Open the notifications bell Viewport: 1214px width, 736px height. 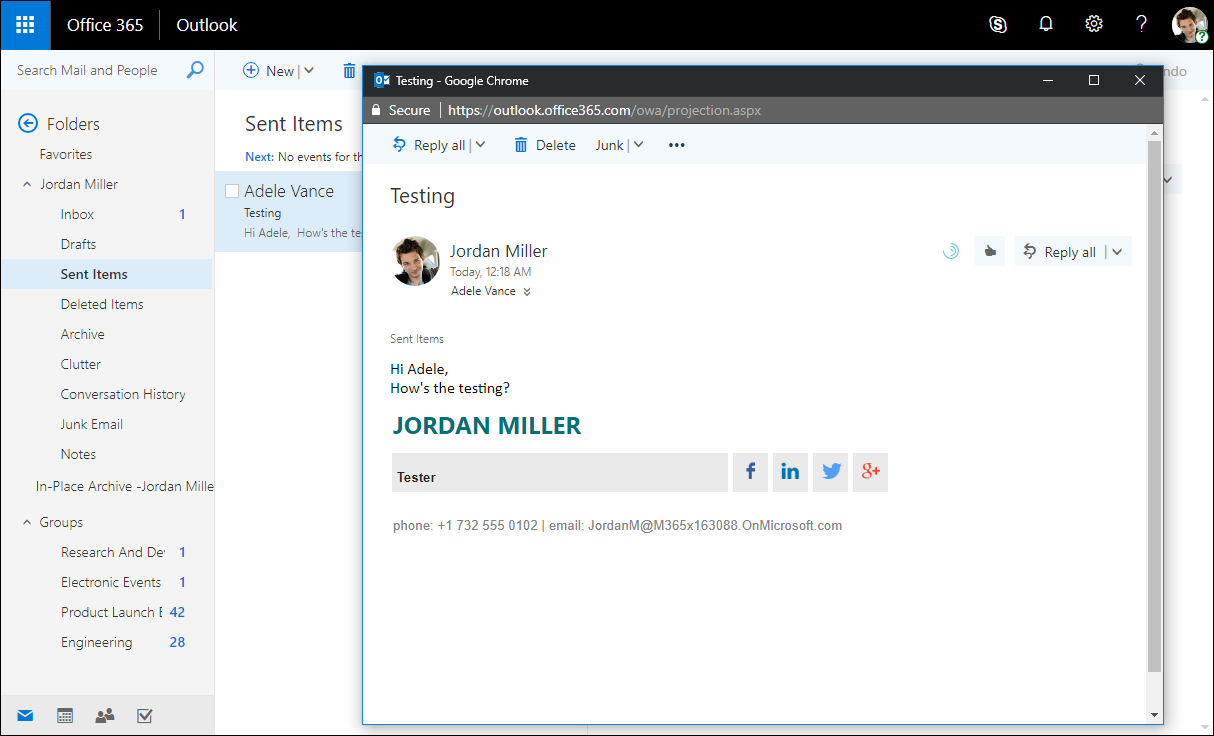[1046, 25]
